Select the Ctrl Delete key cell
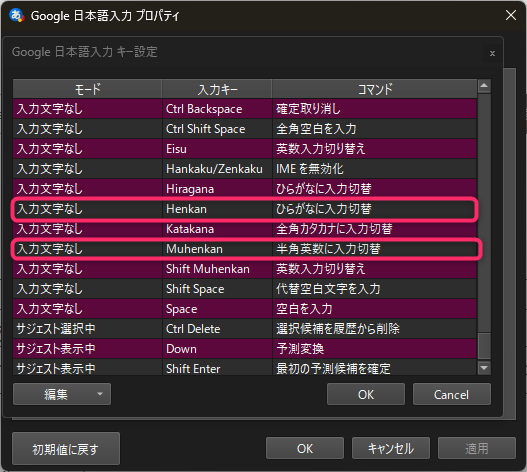 pos(217,329)
